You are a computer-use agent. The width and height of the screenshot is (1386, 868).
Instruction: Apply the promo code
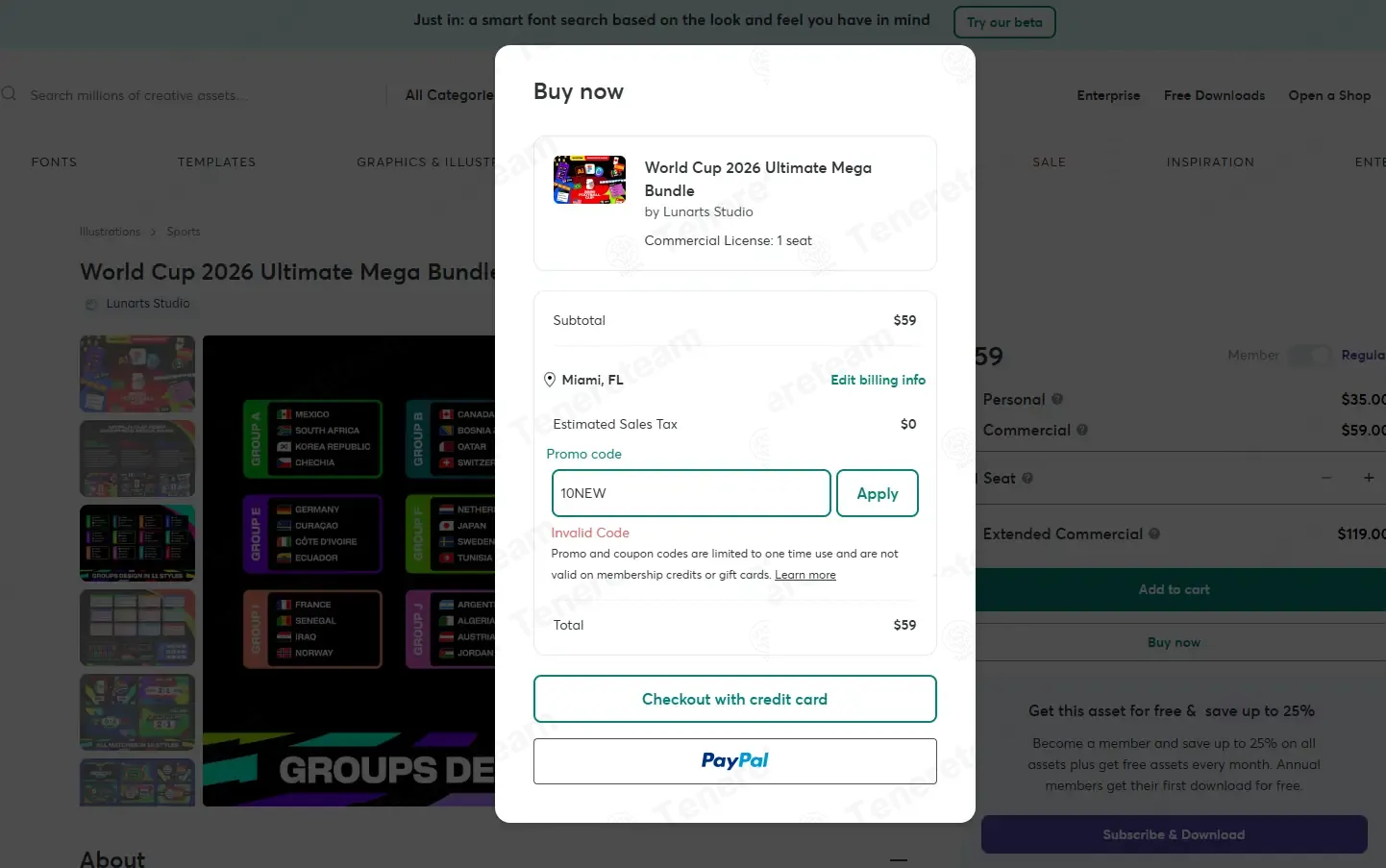[x=878, y=493]
